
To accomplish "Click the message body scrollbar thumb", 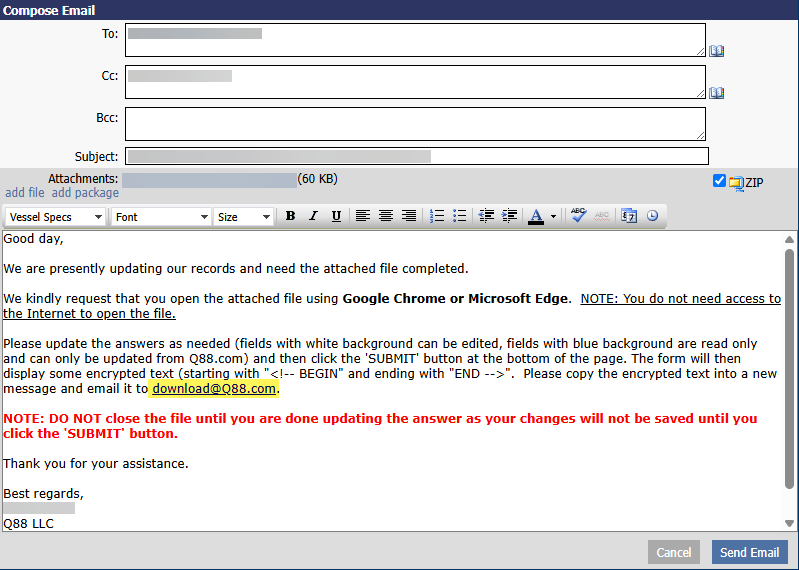I will tap(789, 369).
